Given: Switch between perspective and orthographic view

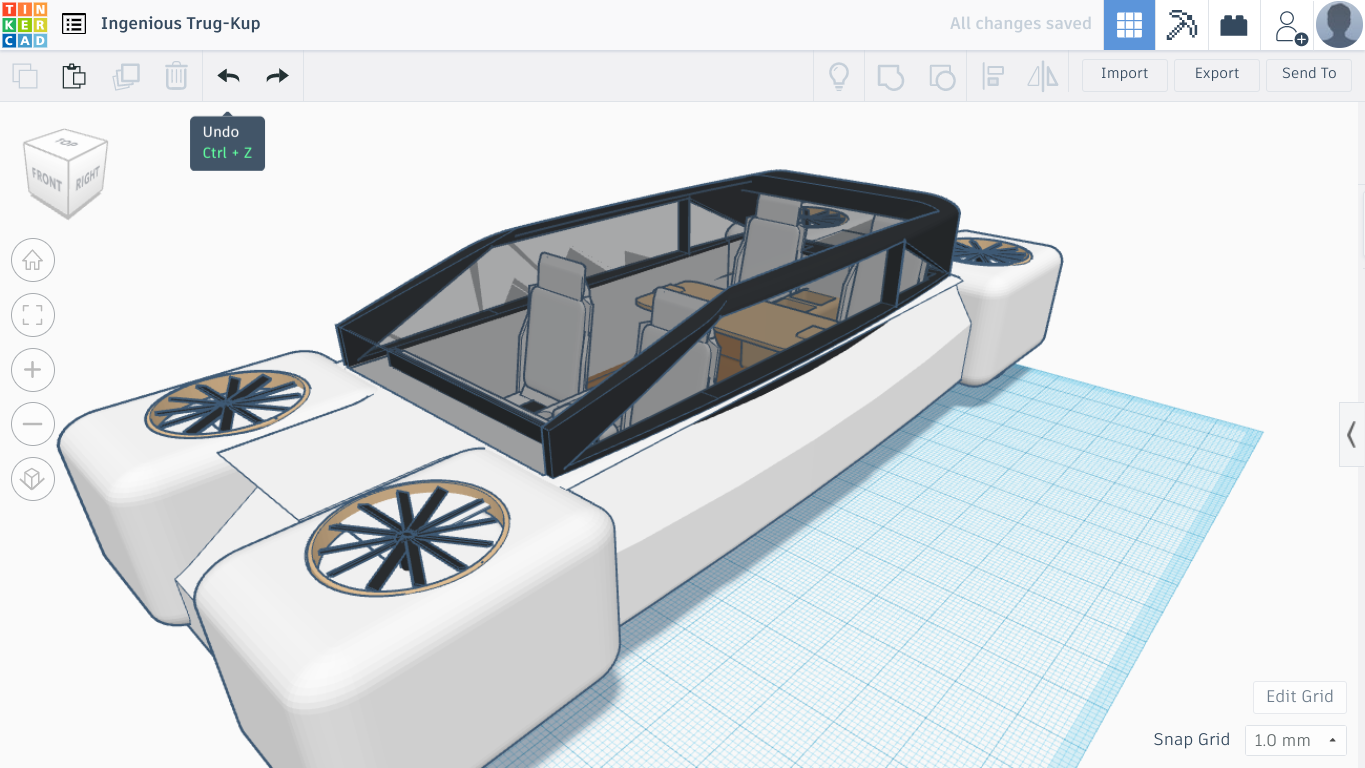Looking at the screenshot, I should (33, 479).
